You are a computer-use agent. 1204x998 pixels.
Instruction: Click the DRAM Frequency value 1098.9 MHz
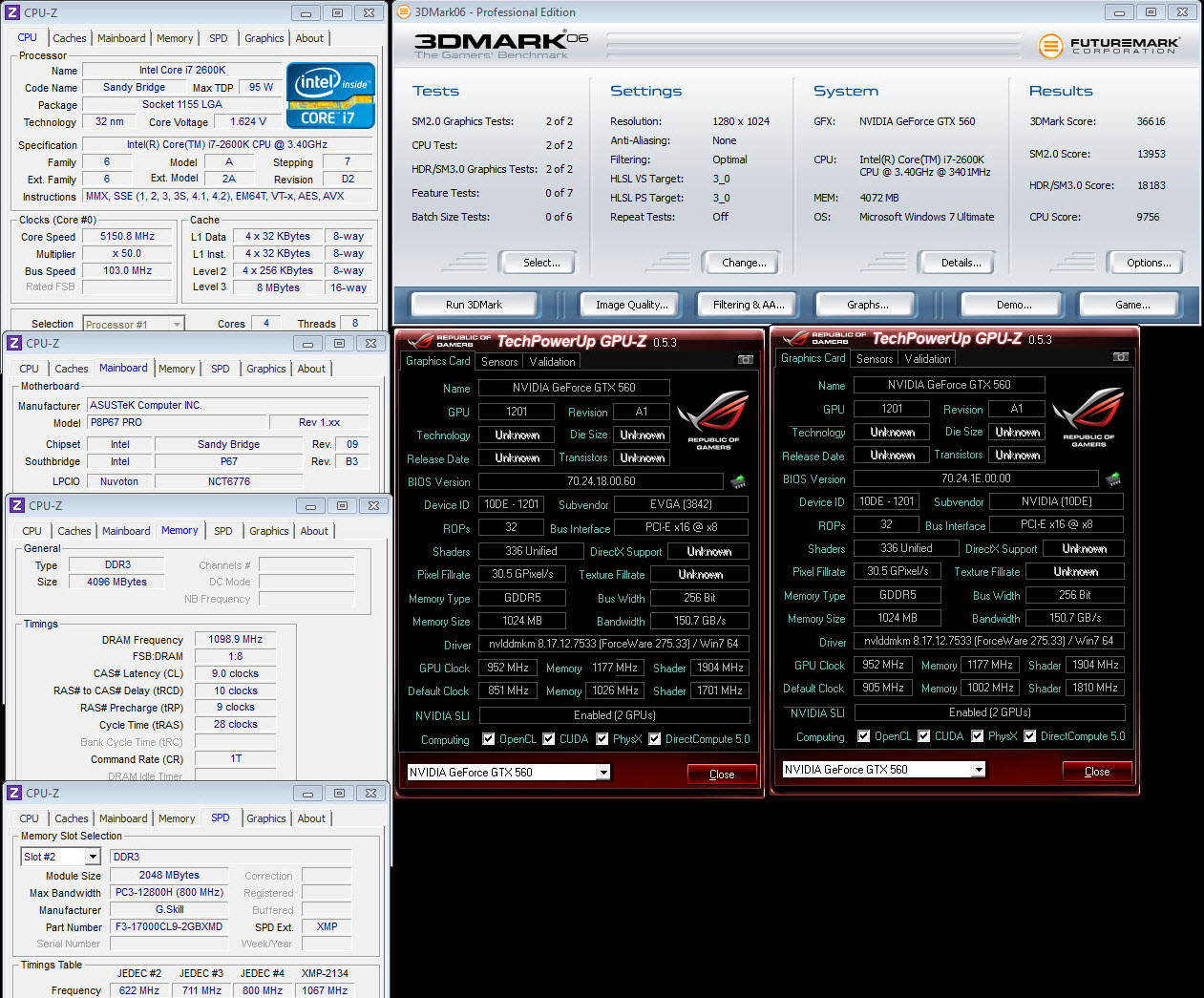[236, 639]
